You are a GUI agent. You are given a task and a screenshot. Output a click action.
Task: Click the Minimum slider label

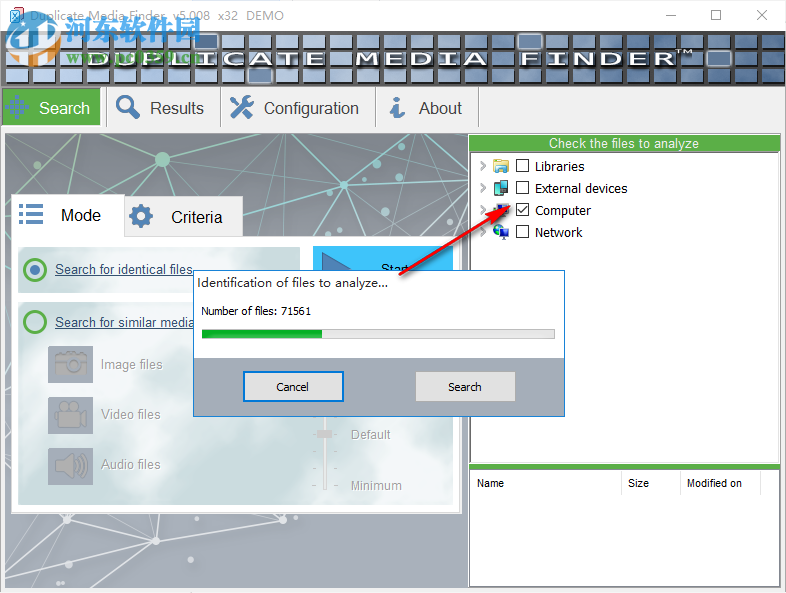(x=376, y=486)
